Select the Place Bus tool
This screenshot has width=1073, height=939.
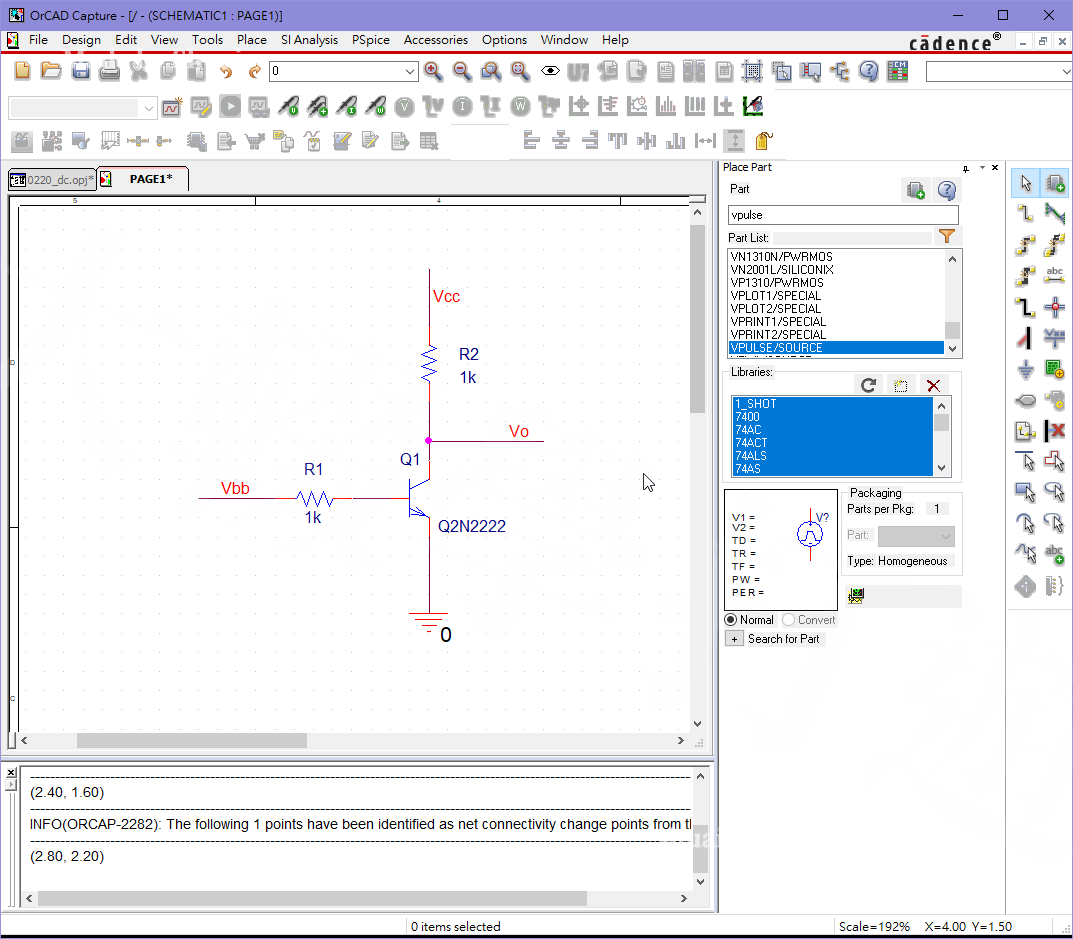[1025, 307]
